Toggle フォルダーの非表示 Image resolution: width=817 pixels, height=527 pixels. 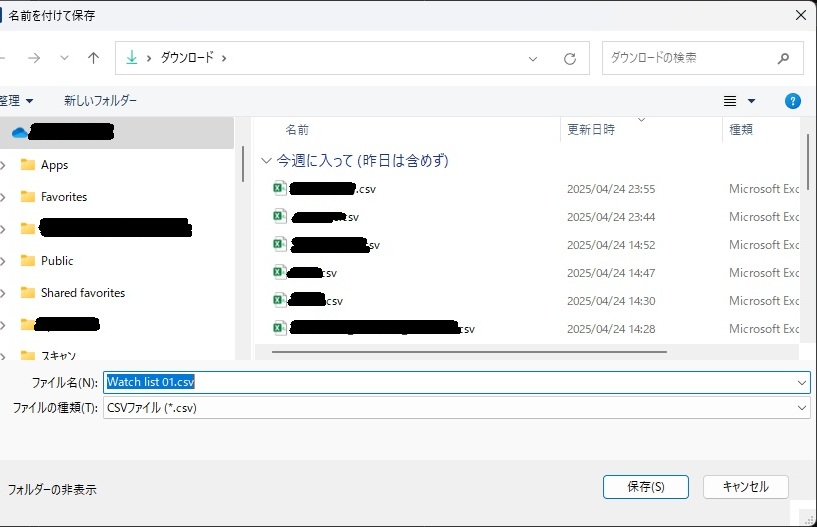point(52,489)
